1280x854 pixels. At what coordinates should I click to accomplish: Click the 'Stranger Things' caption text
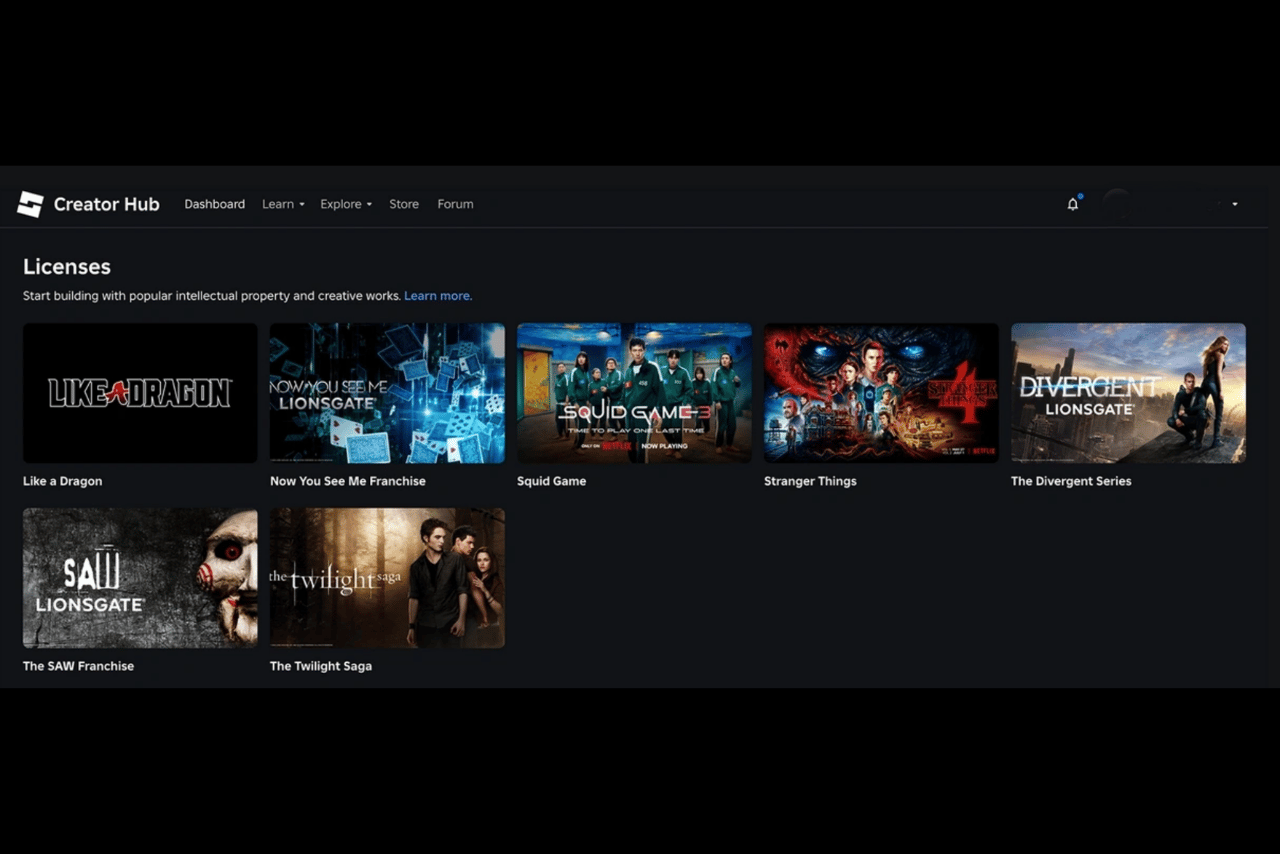[810, 481]
